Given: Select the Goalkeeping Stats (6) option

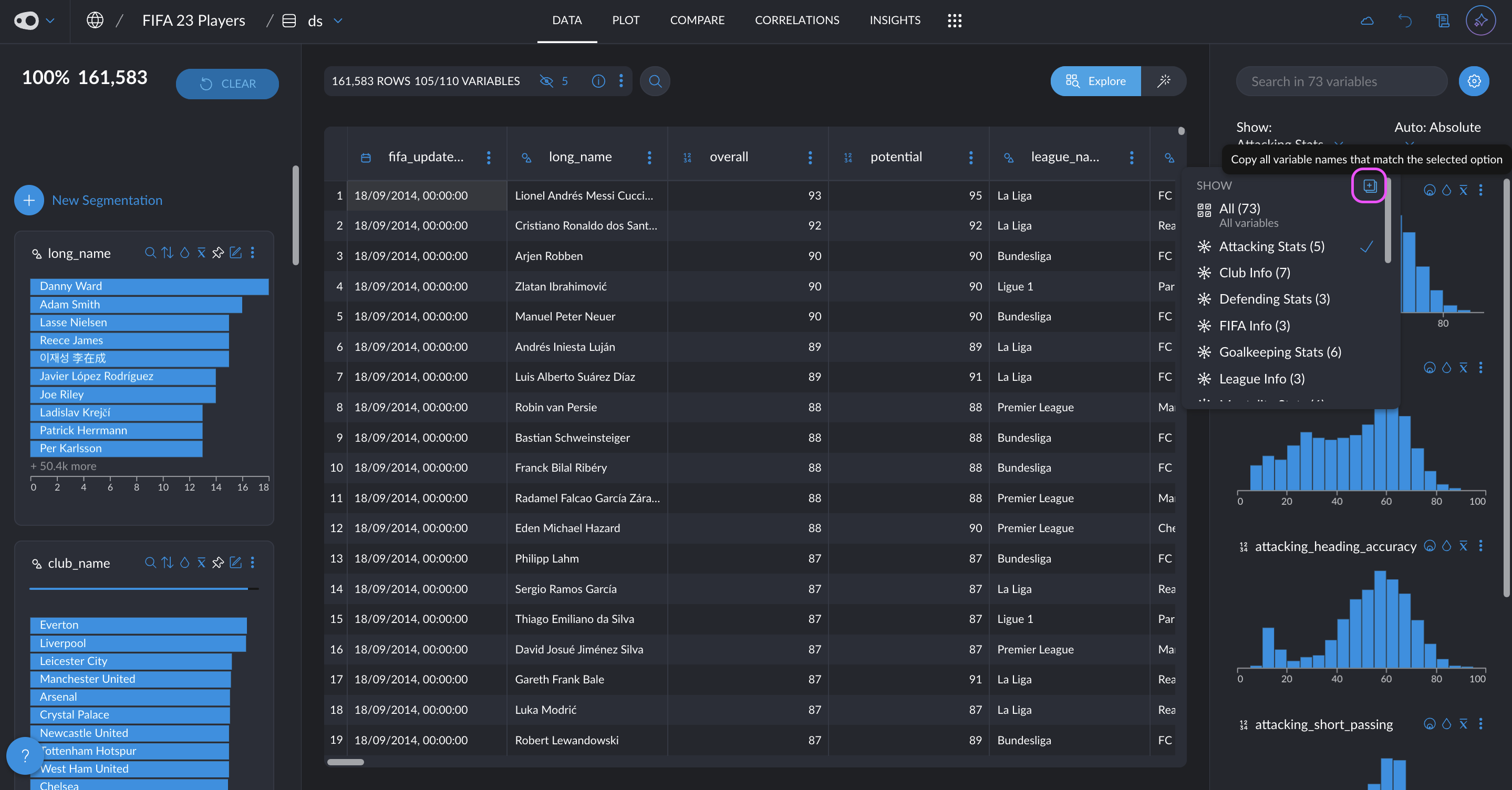Looking at the screenshot, I should [1286, 352].
